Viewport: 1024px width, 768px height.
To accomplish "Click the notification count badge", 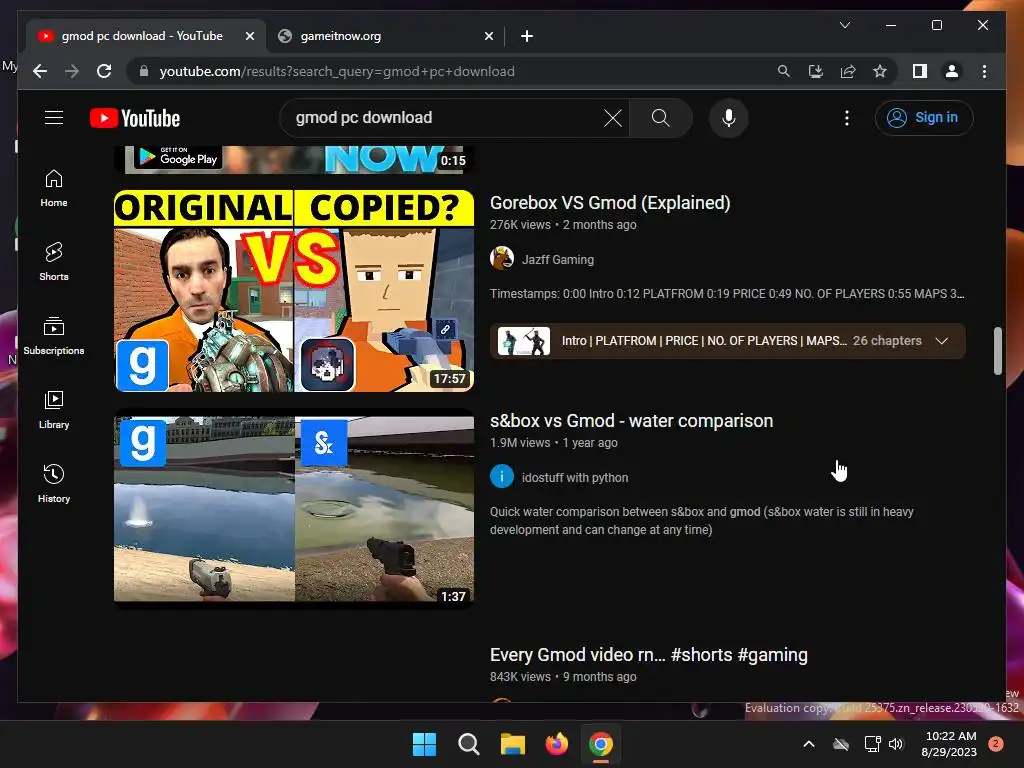I will 995,743.
